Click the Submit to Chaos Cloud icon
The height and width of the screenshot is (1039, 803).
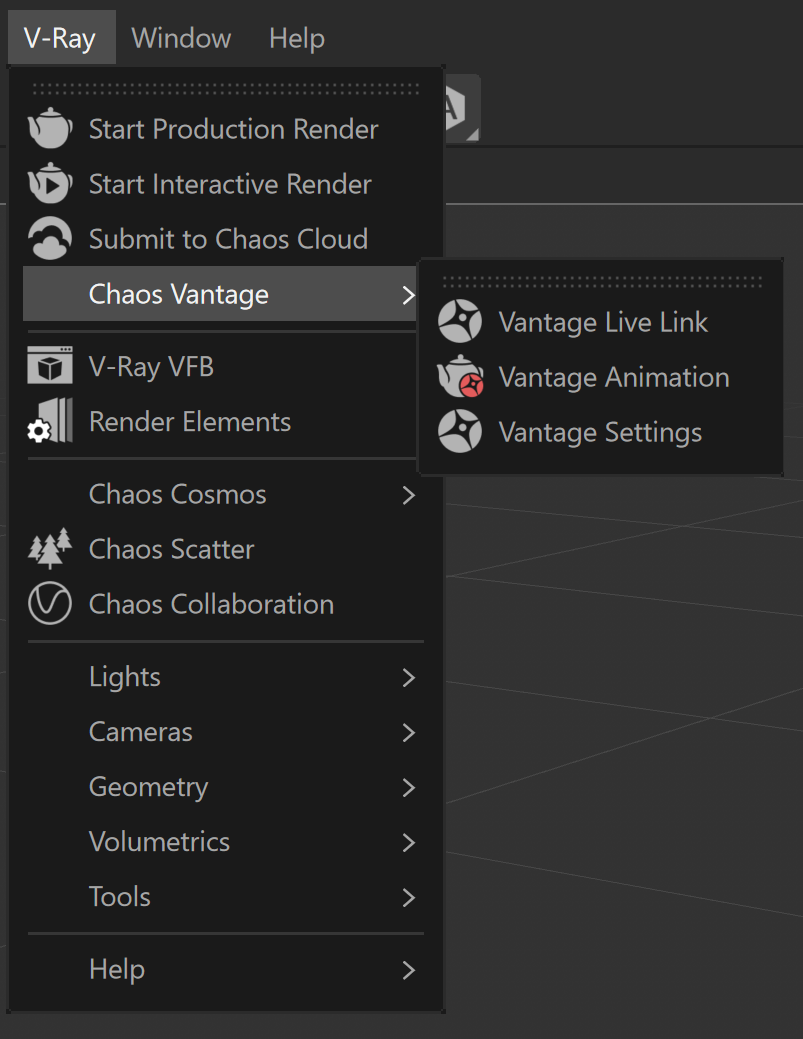pos(50,239)
